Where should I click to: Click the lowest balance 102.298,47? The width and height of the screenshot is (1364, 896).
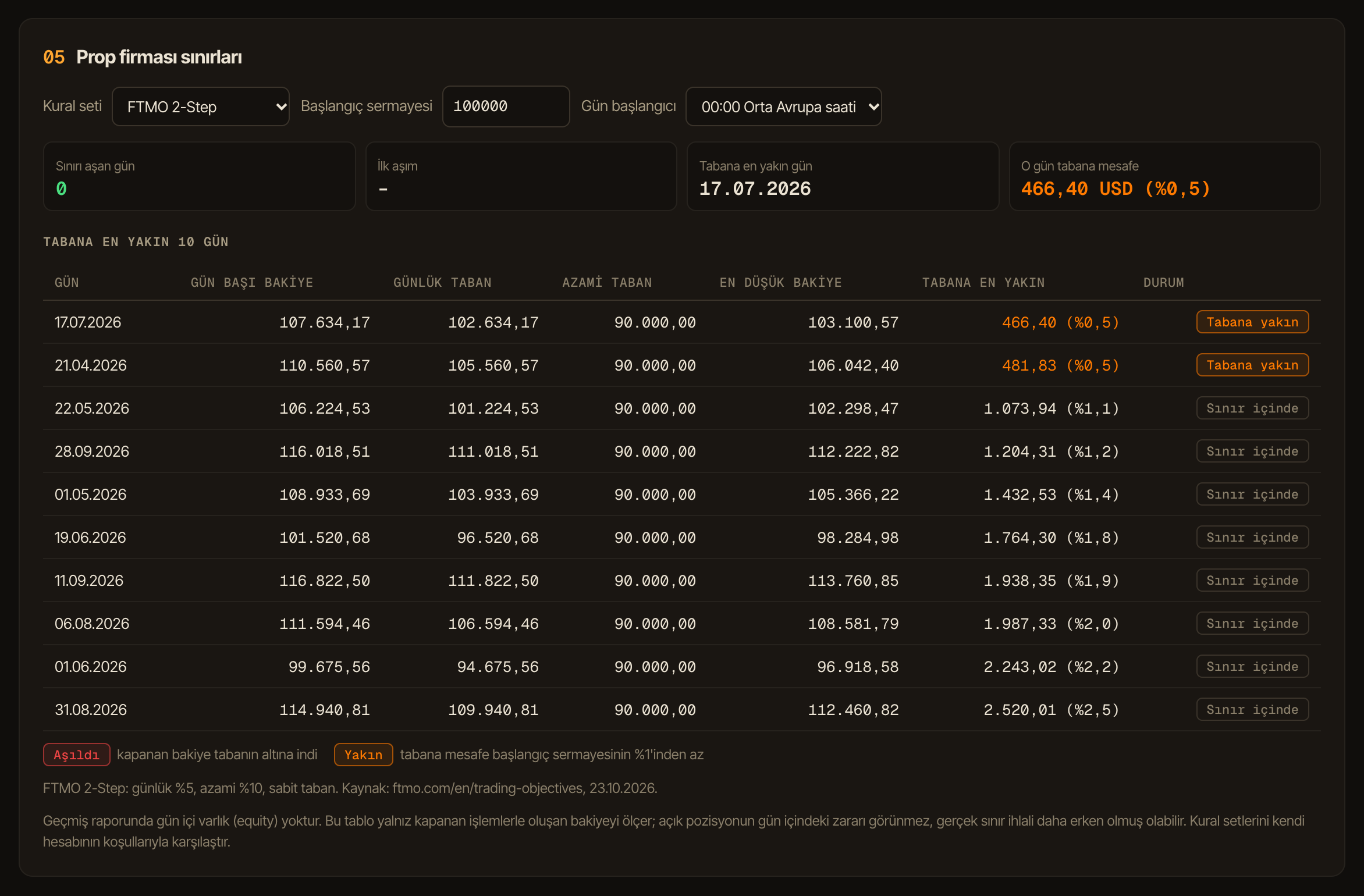coord(853,408)
